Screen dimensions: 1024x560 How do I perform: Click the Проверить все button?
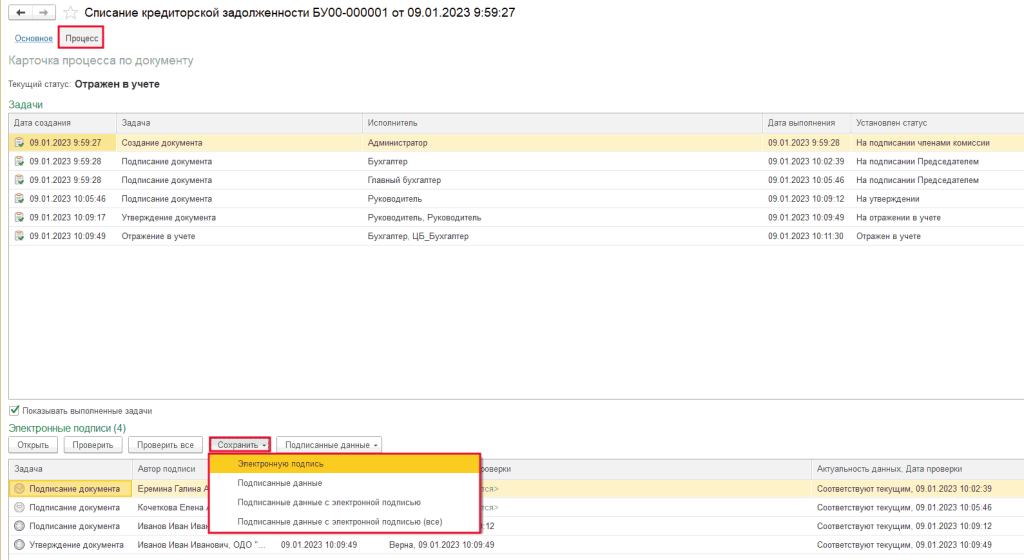click(x=165, y=445)
